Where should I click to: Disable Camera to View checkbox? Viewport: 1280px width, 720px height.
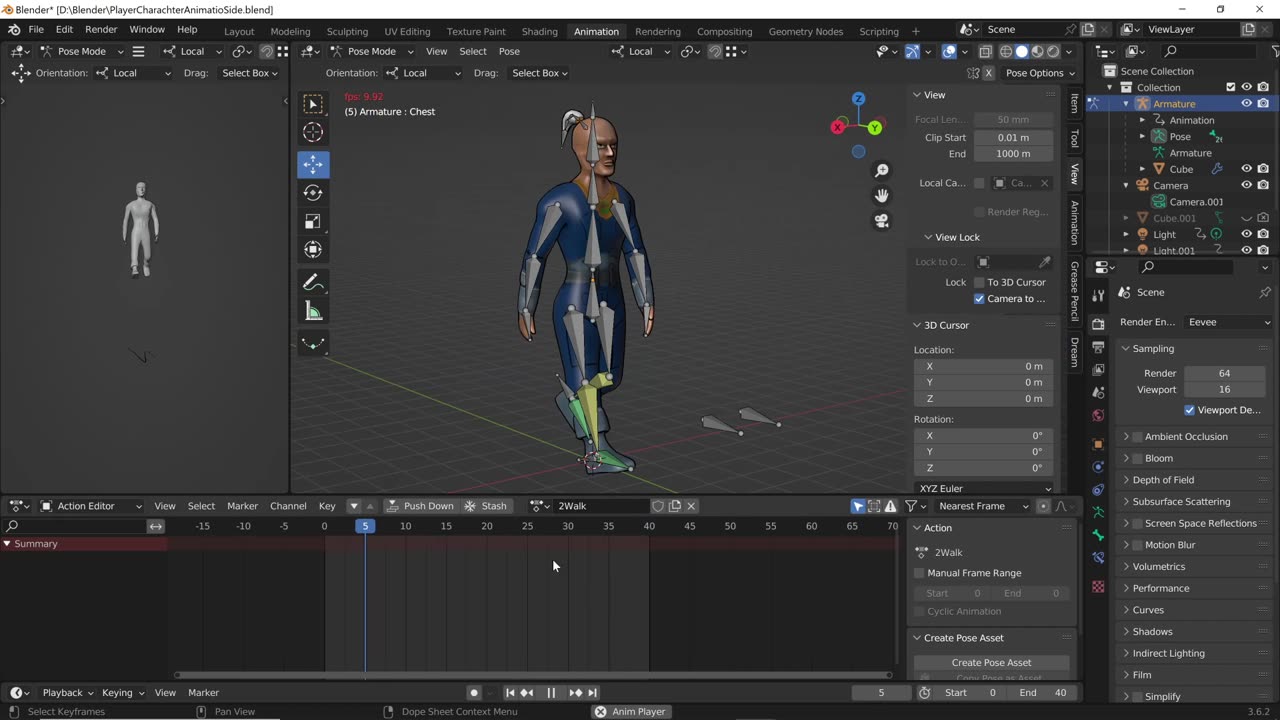(979, 299)
